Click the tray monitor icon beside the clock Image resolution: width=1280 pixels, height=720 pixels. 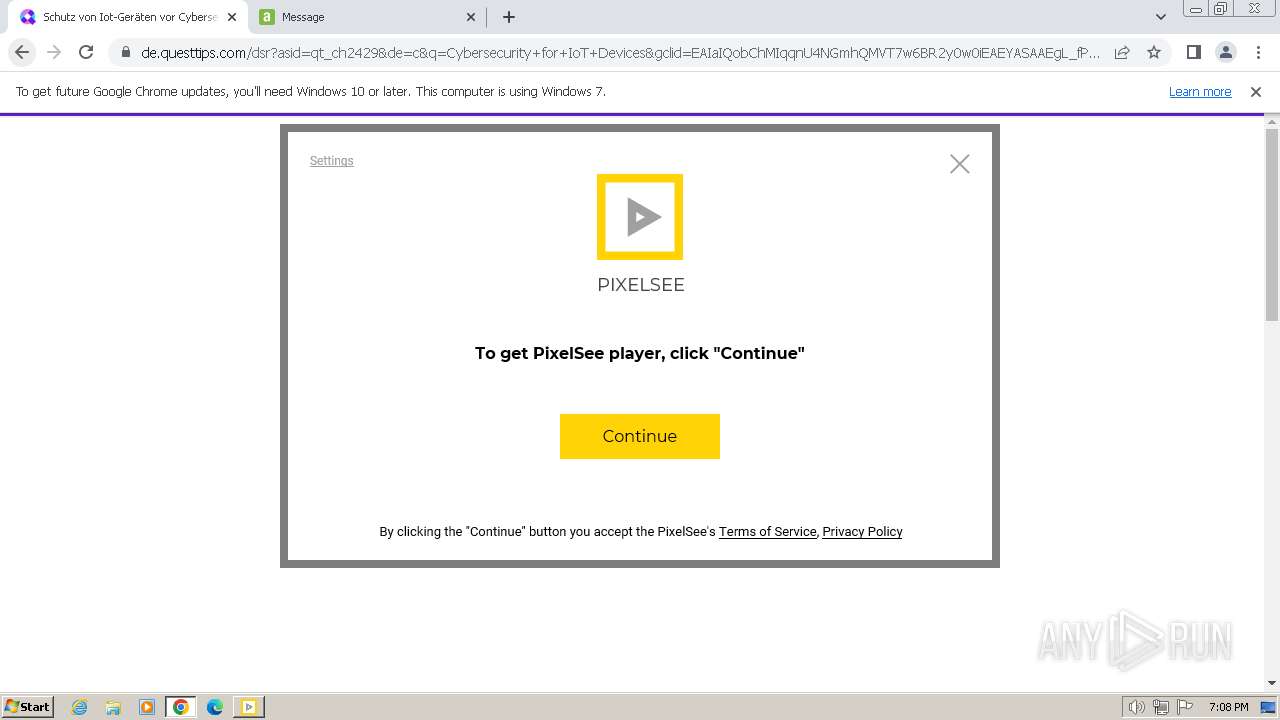click(x=1268, y=707)
